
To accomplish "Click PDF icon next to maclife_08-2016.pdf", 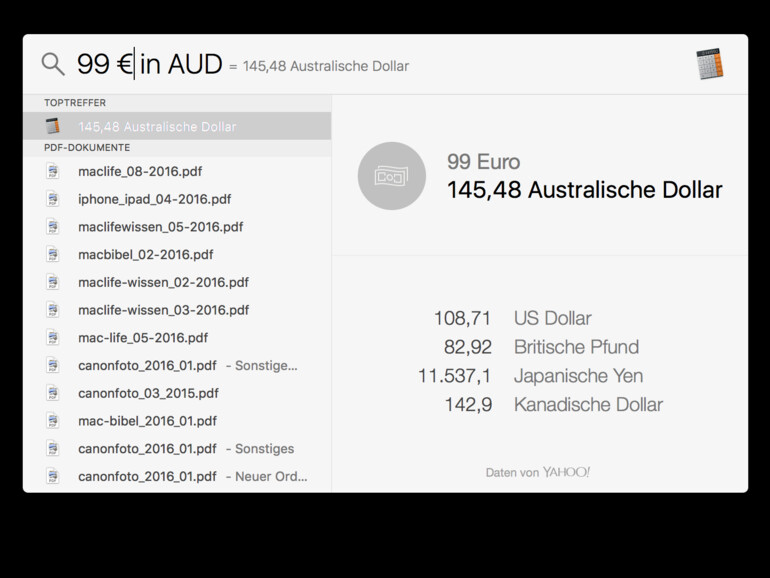I will coord(53,171).
